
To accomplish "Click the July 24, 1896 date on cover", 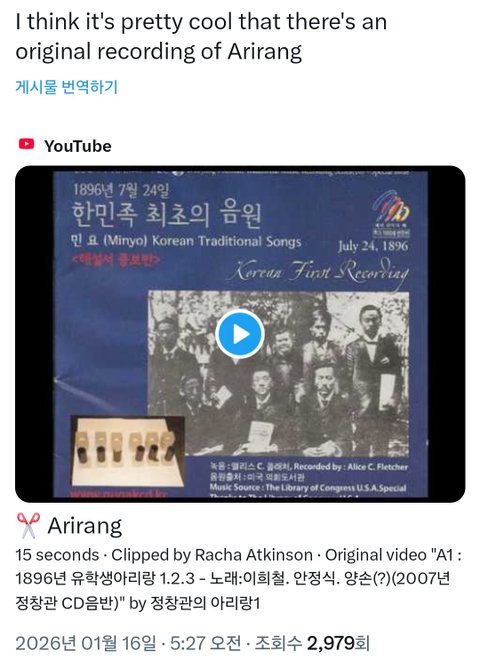I will (373, 246).
